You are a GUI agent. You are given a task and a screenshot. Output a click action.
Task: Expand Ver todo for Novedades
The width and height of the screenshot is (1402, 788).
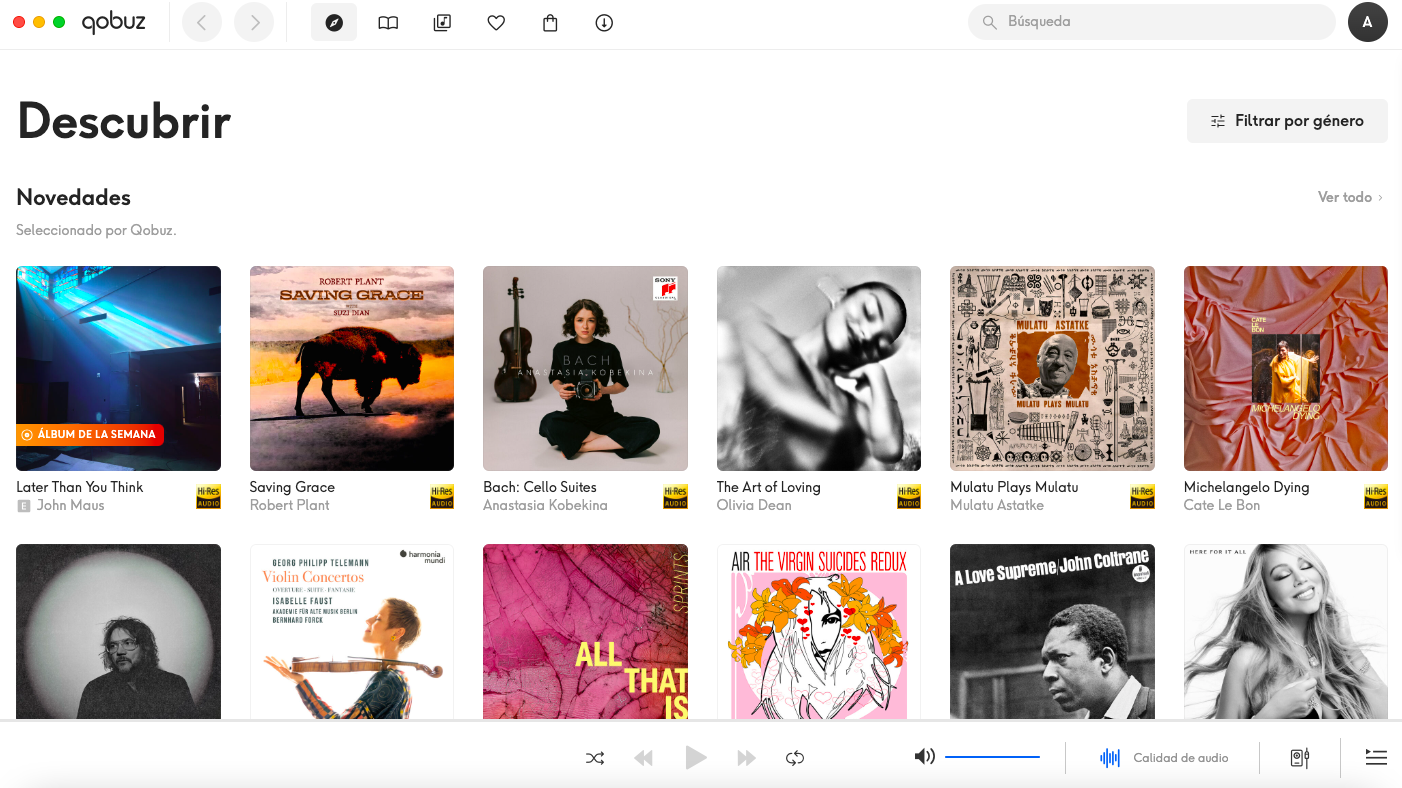(1349, 197)
